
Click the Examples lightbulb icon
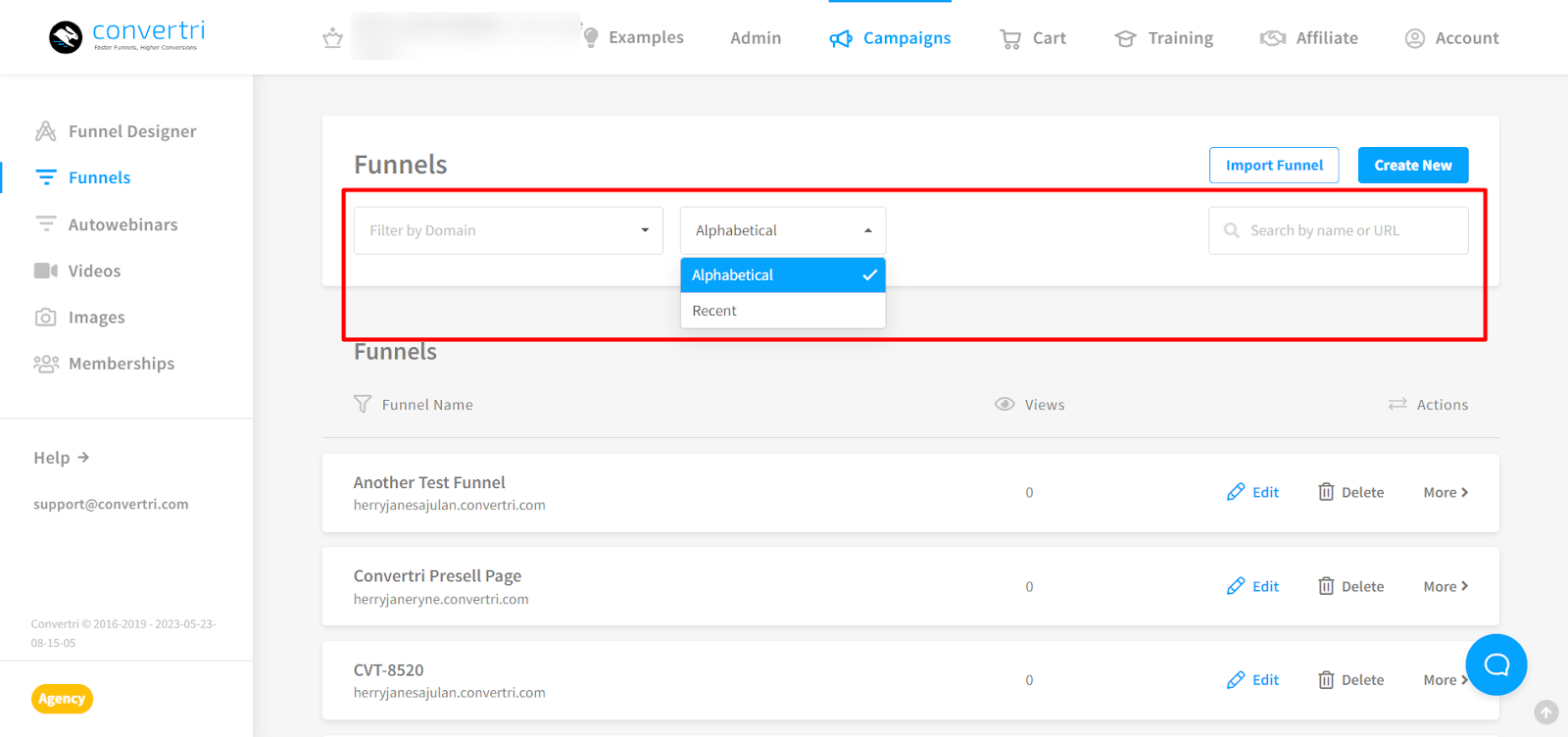click(591, 37)
